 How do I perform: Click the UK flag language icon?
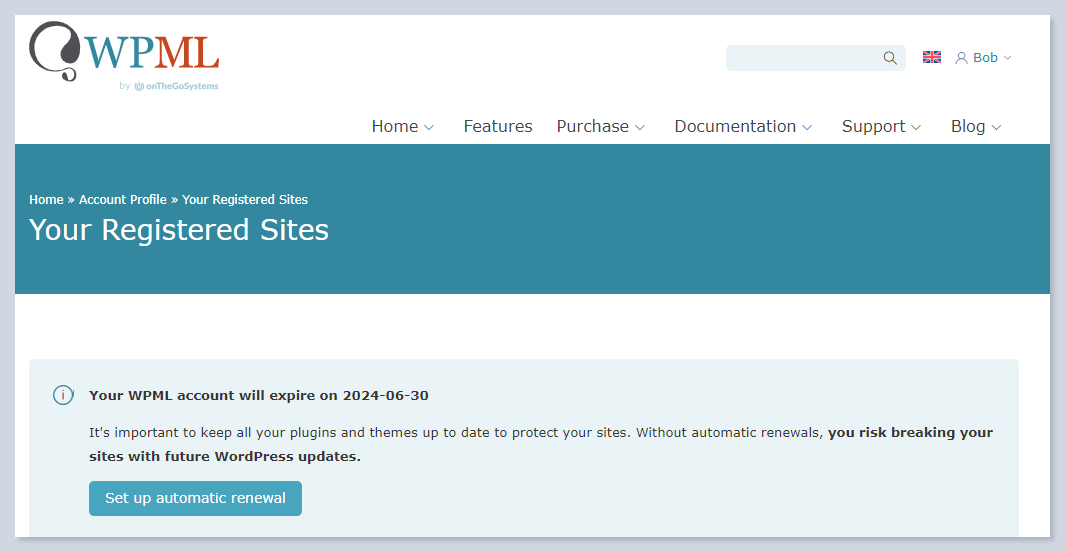[932, 58]
